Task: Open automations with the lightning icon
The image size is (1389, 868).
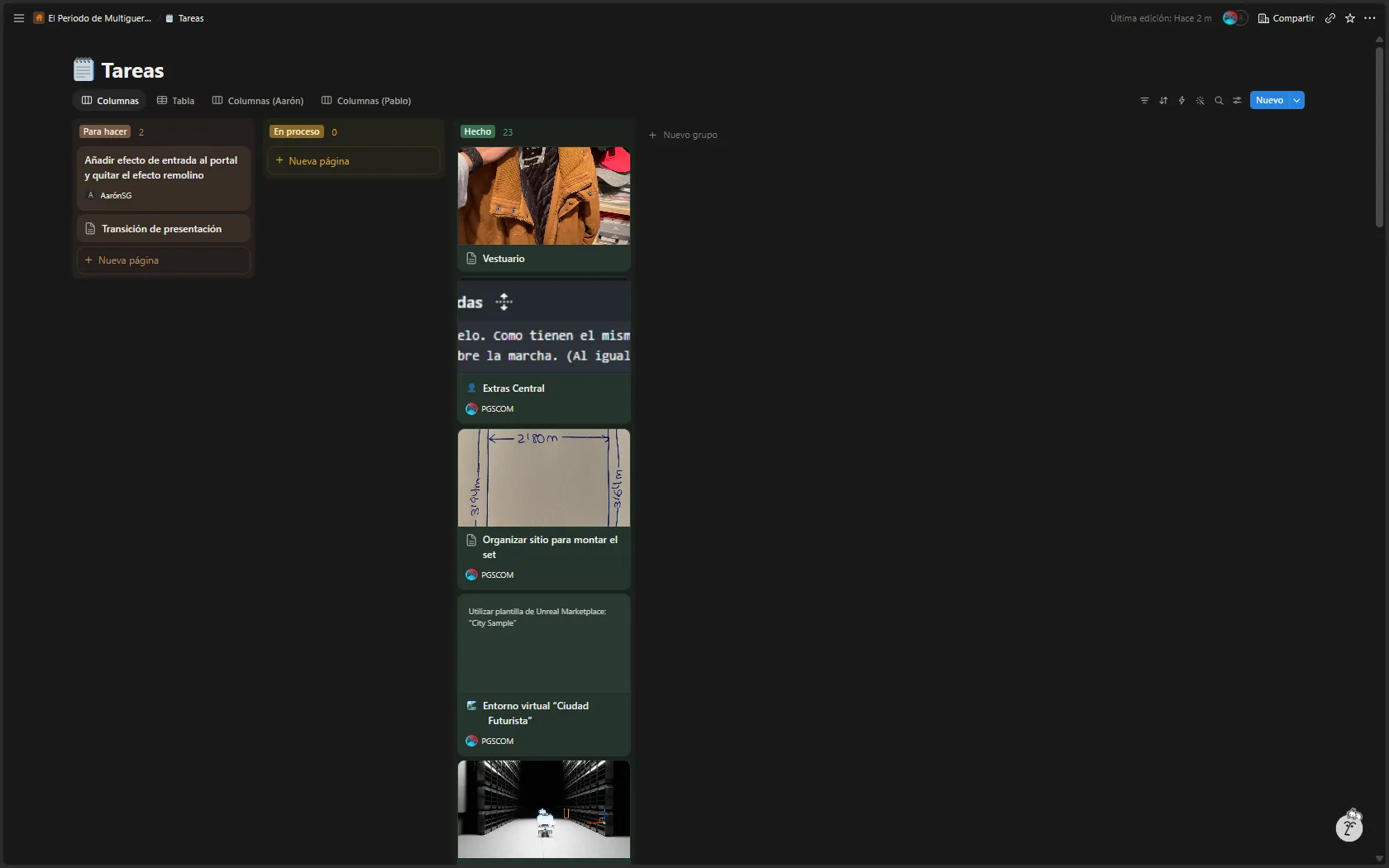Action: (1181, 101)
